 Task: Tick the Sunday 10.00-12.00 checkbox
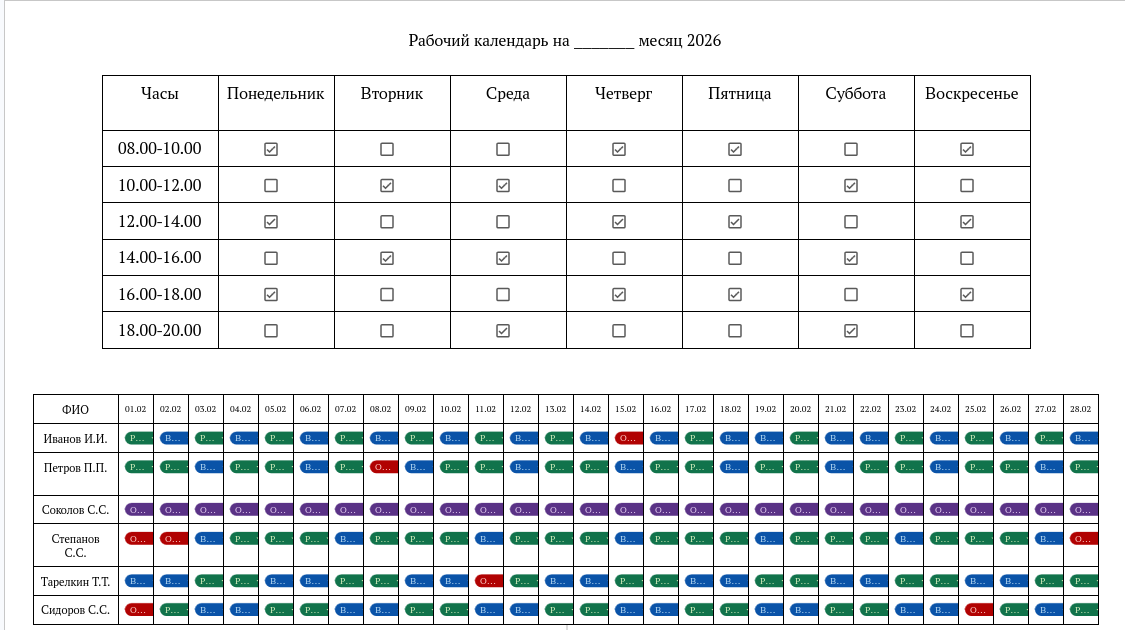pyautogui.click(x=967, y=185)
